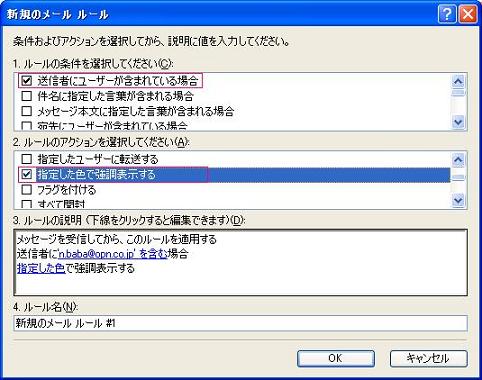Click the キャンセル button
The image size is (482, 380).
point(428,358)
